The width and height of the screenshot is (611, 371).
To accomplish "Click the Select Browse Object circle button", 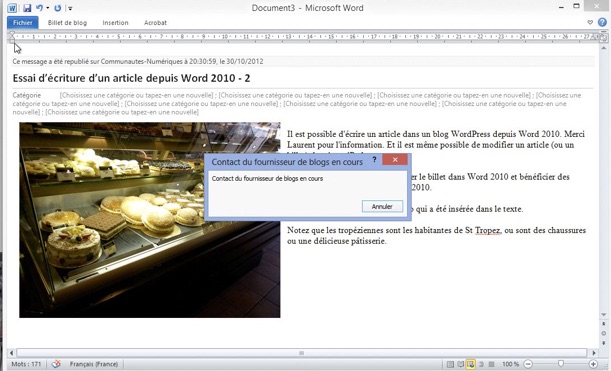I will (x=604, y=333).
